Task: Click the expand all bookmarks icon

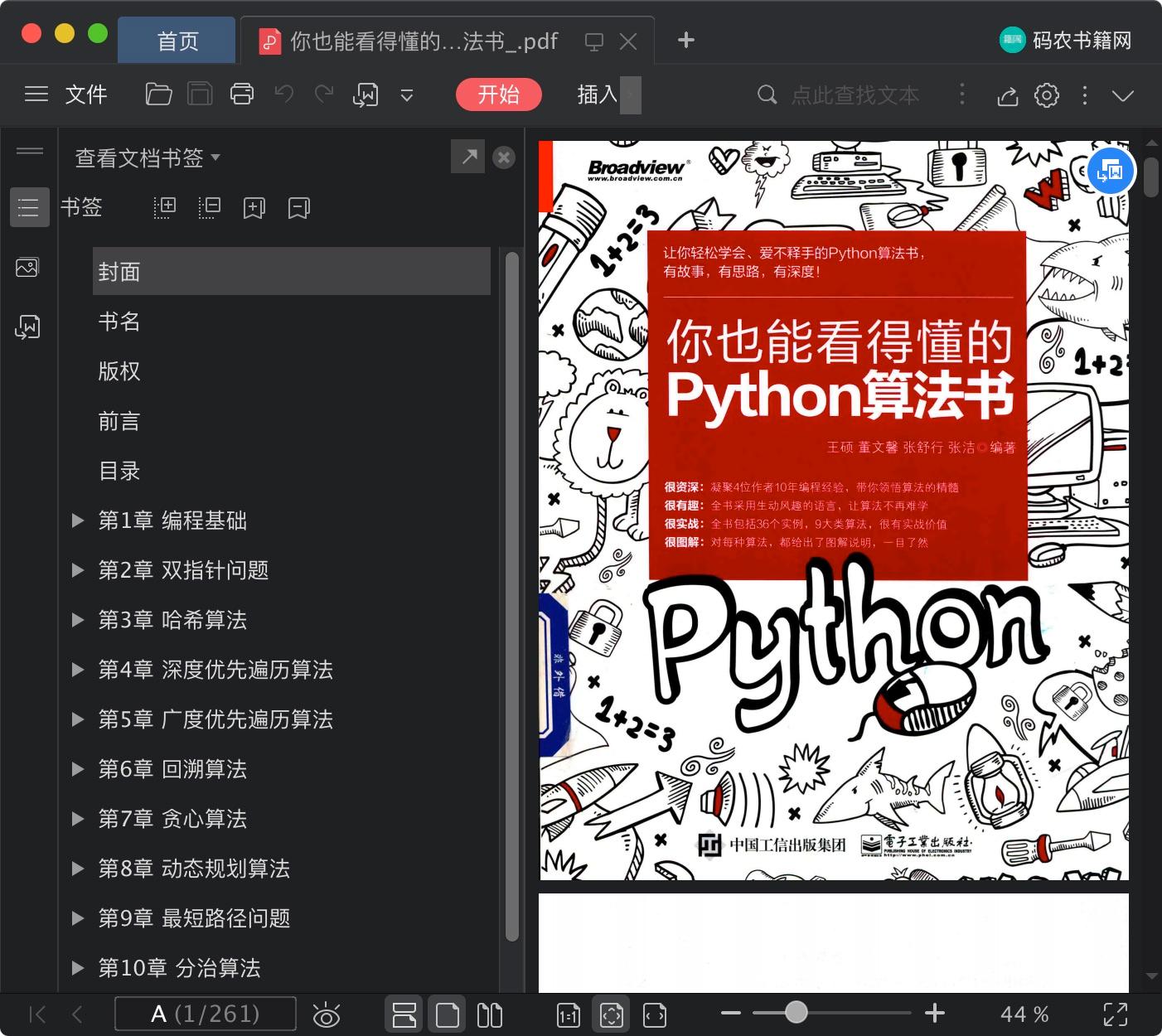Action: (x=165, y=207)
